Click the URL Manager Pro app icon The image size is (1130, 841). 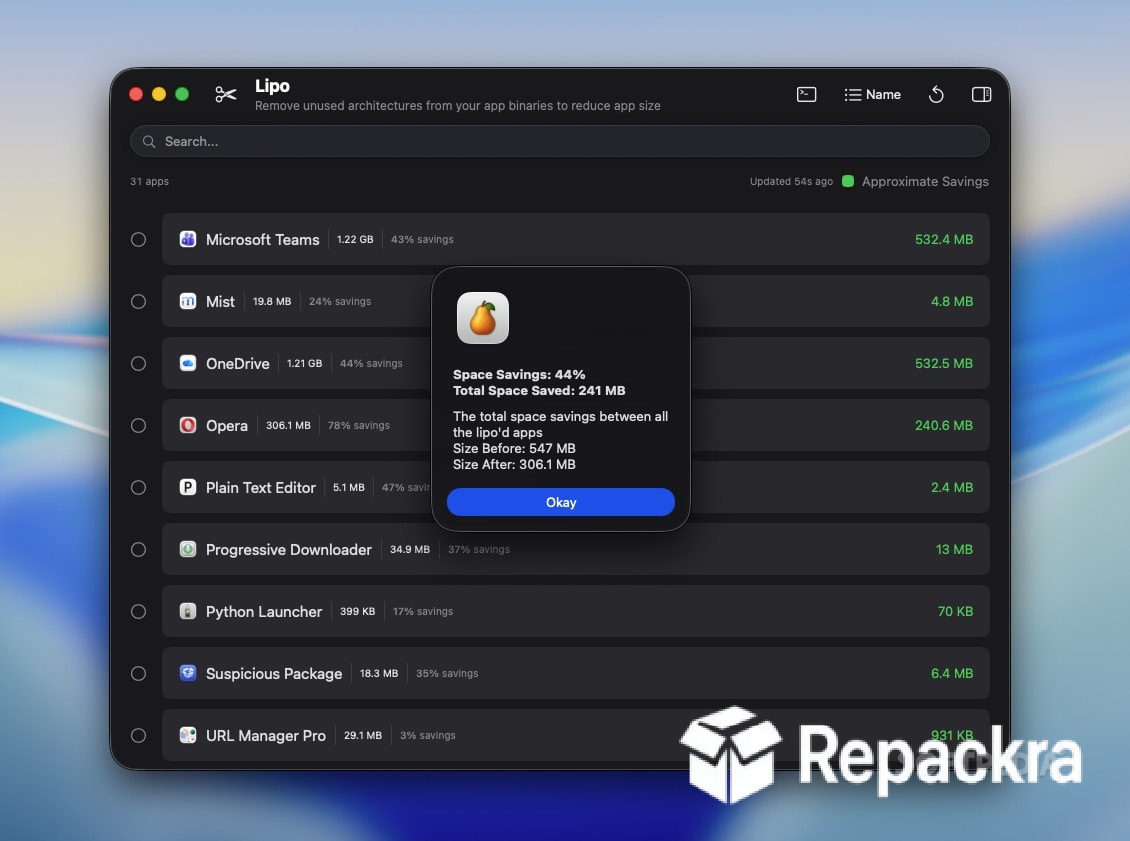point(188,735)
